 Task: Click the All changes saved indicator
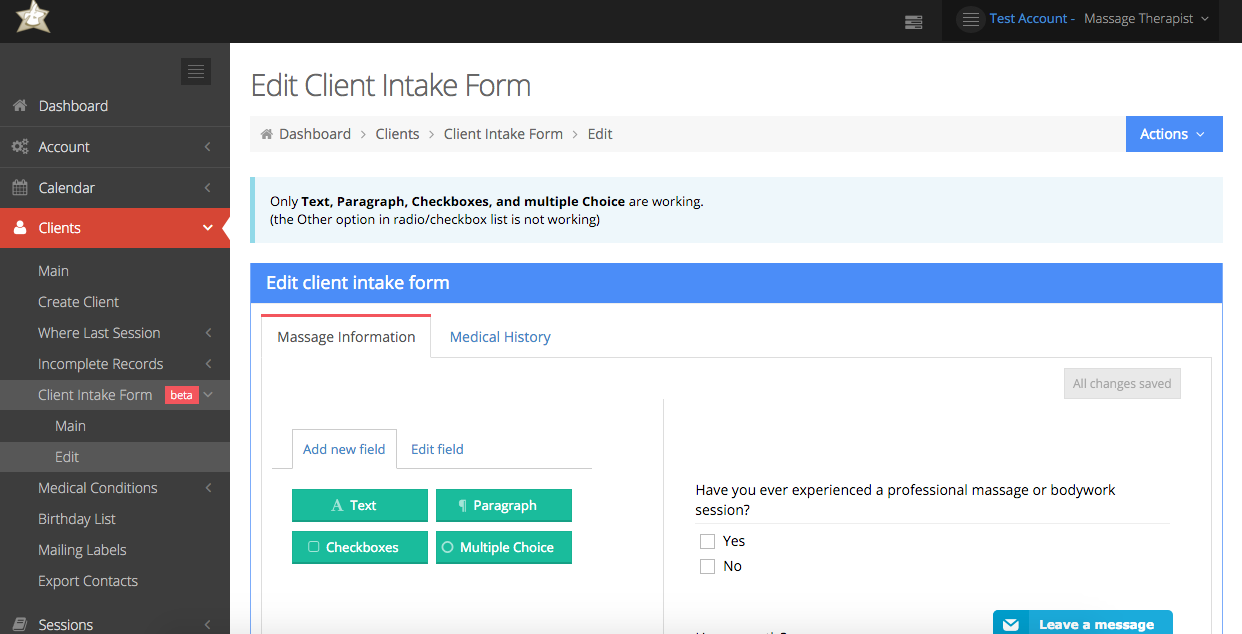(1122, 383)
